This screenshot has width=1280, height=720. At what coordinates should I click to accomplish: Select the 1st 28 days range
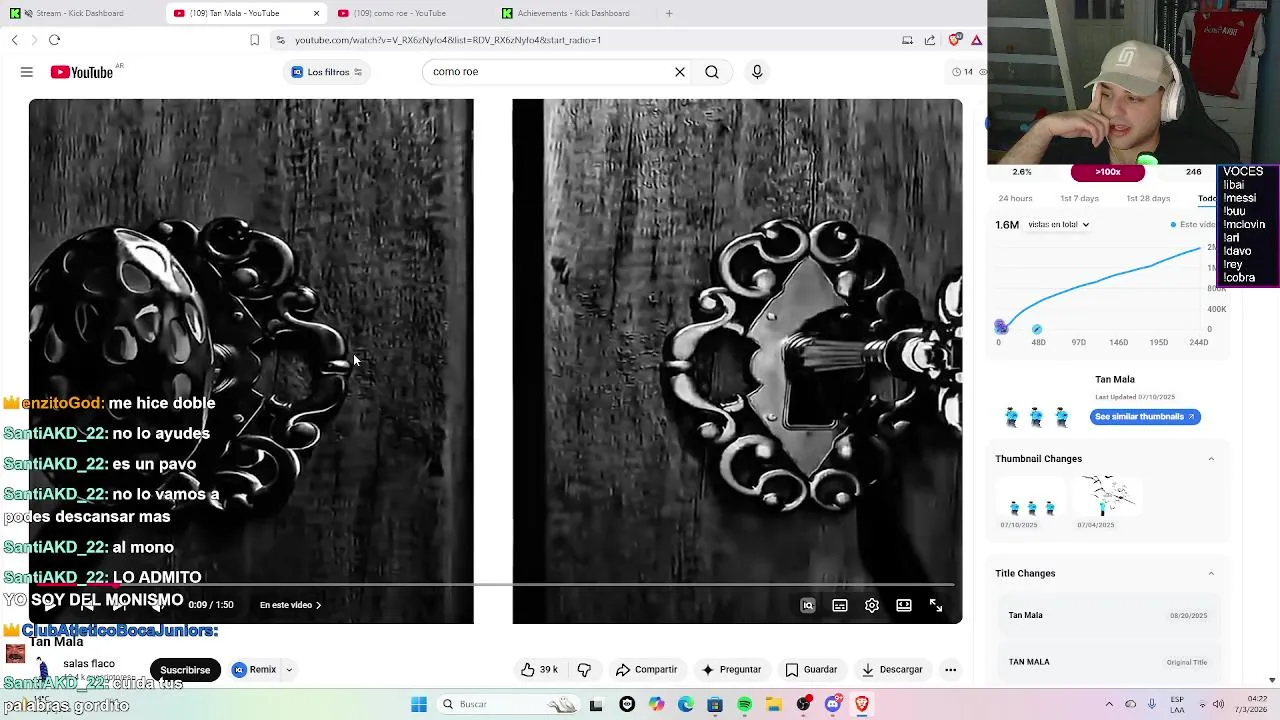coord(1148,198)
